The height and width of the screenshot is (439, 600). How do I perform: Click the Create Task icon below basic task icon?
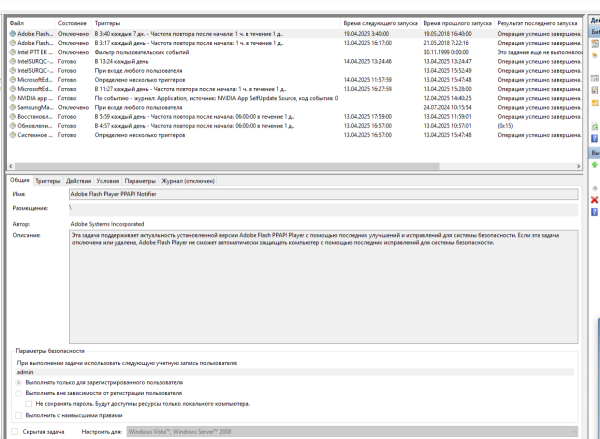(595, 55)
